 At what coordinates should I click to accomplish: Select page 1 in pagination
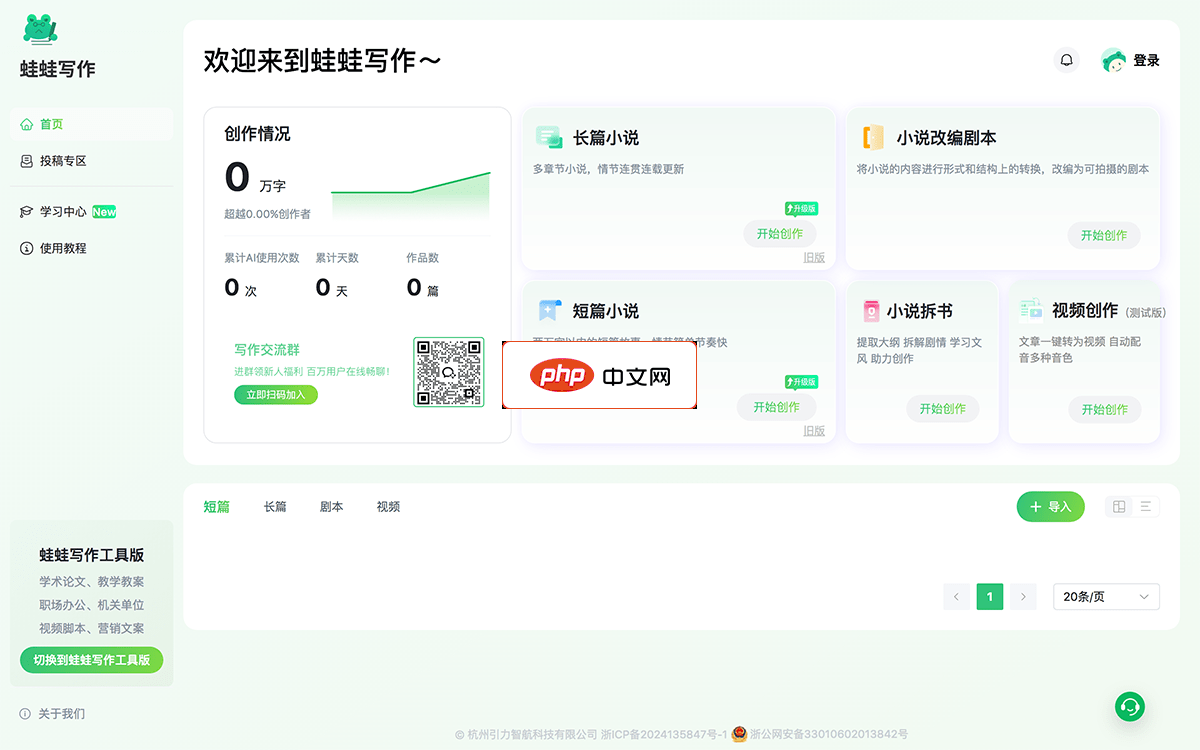point(990,597)
